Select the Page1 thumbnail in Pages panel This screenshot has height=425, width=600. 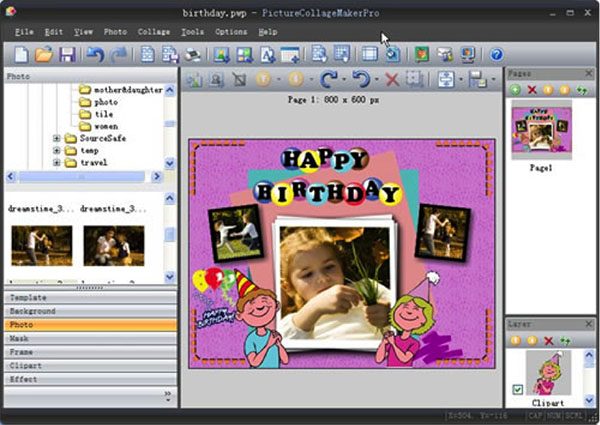(x=541, y=129)
